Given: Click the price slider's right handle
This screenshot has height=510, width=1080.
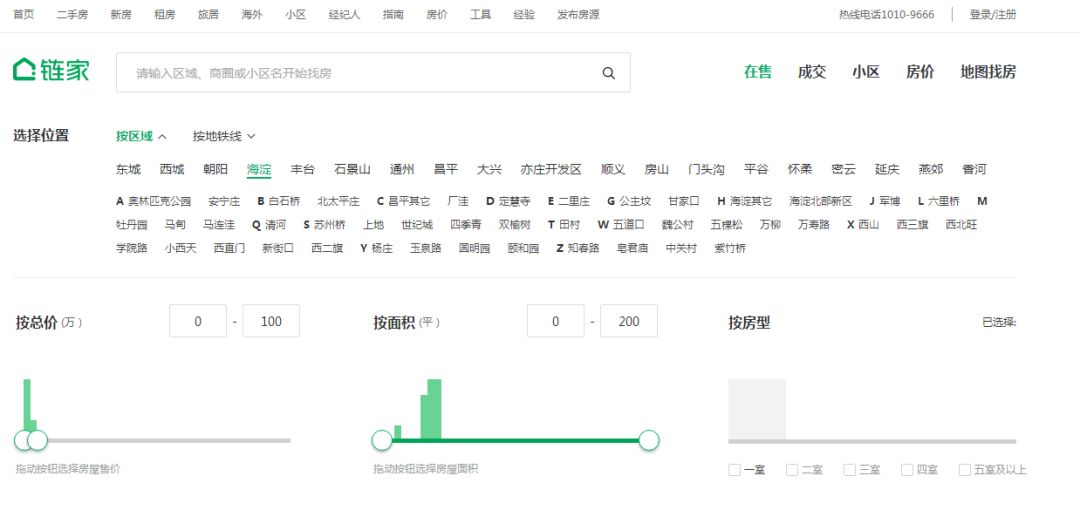Looking at the screenshot, I should click(x=37, y=440).
